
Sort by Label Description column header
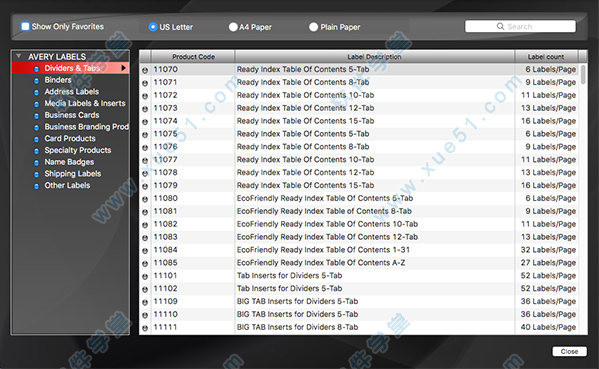point(374,57)
